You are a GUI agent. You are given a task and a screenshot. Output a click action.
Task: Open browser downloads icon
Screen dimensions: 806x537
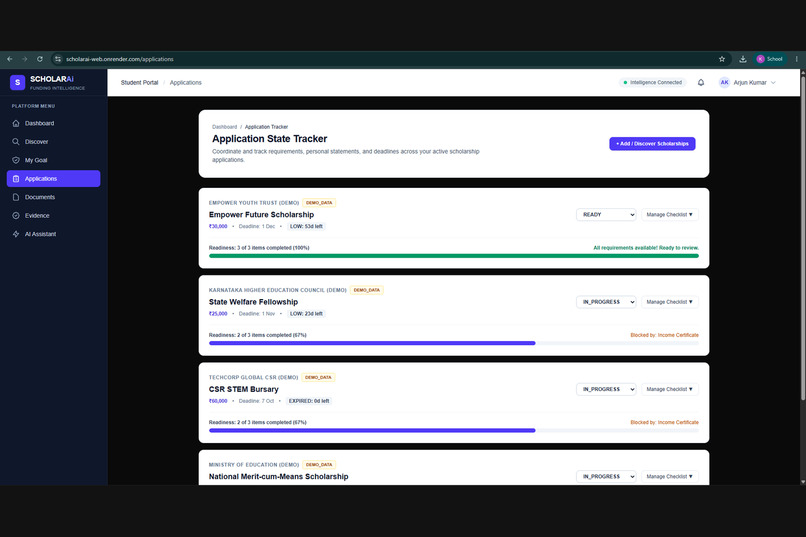(x=743, y=60)
